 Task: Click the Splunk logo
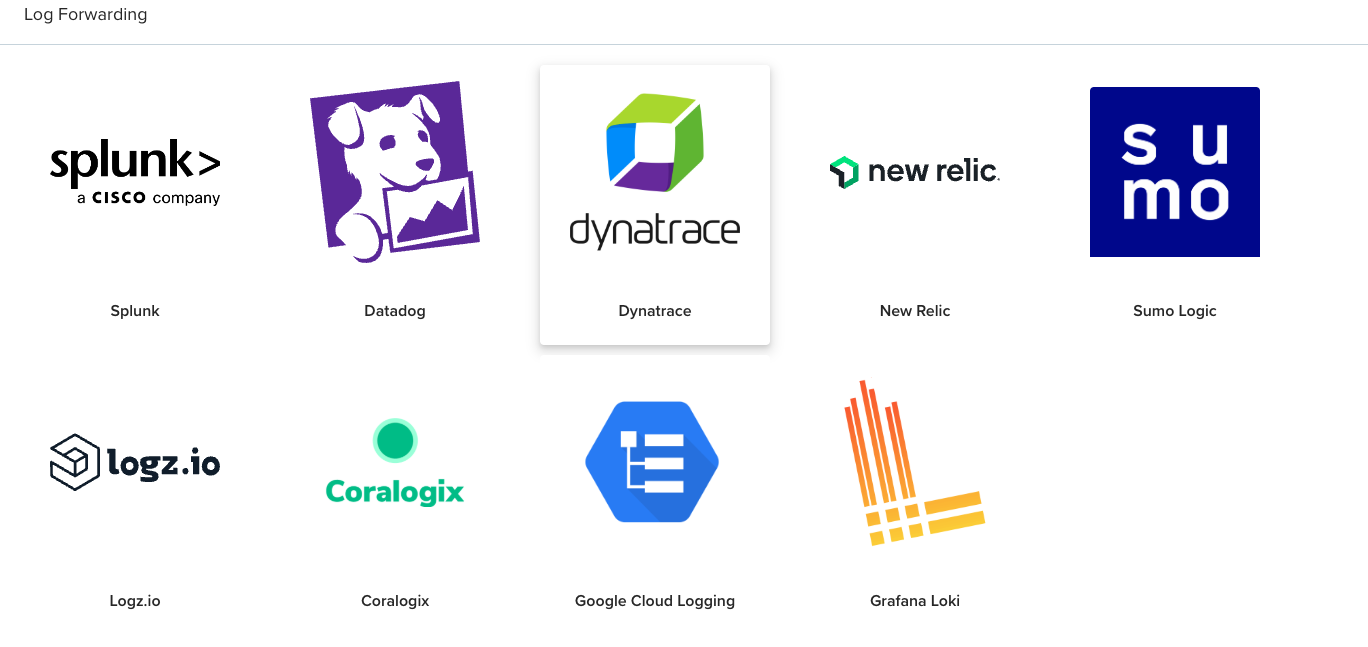135,172
